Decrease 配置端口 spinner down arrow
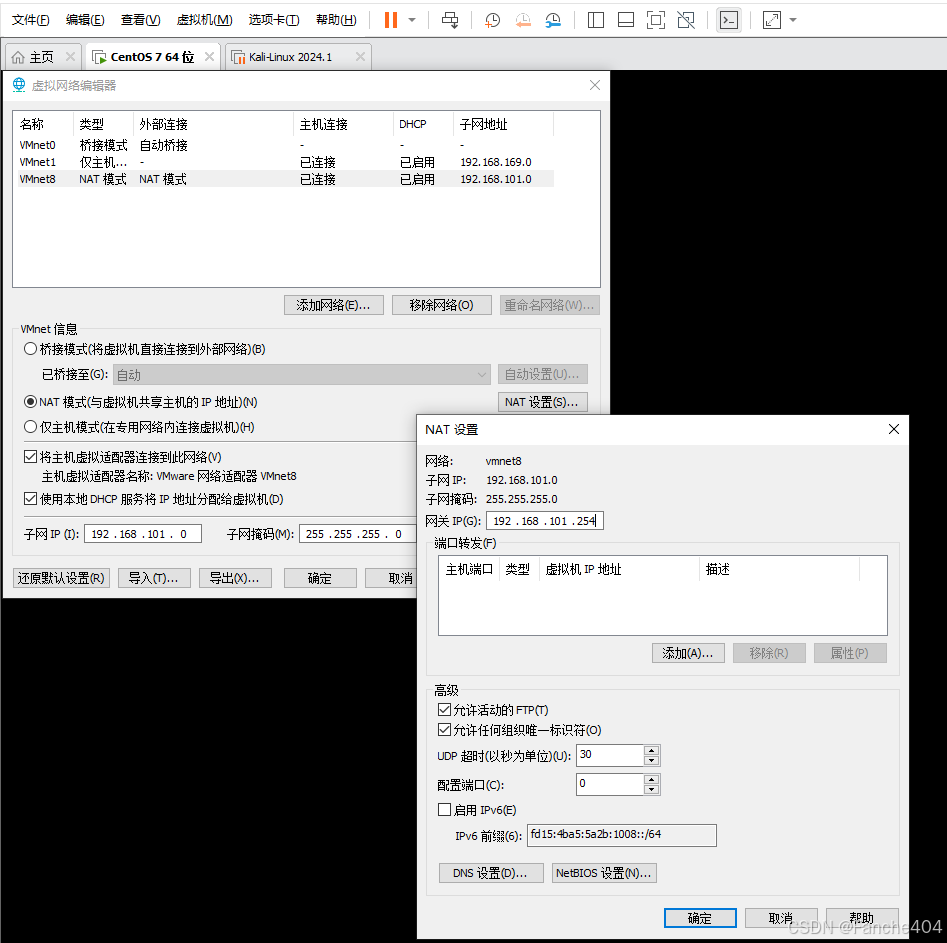This screenshot has width=947, height=943. coord(651,790)
